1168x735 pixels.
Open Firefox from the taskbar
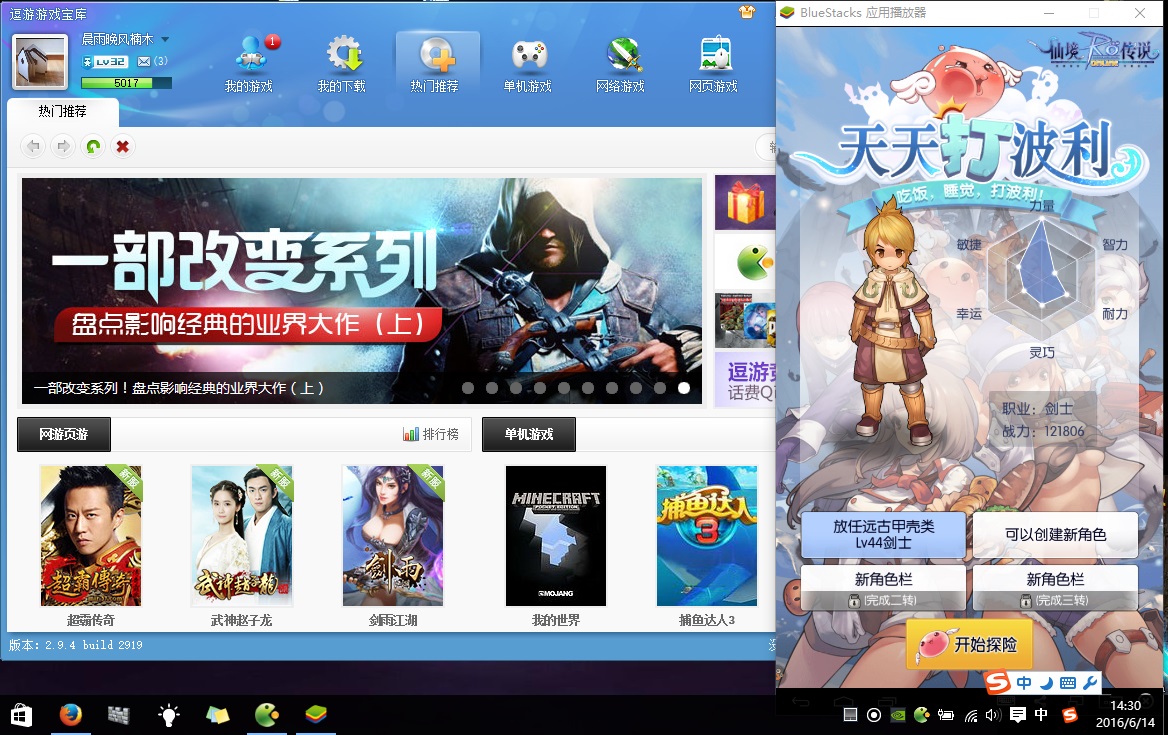pos(71,716)
